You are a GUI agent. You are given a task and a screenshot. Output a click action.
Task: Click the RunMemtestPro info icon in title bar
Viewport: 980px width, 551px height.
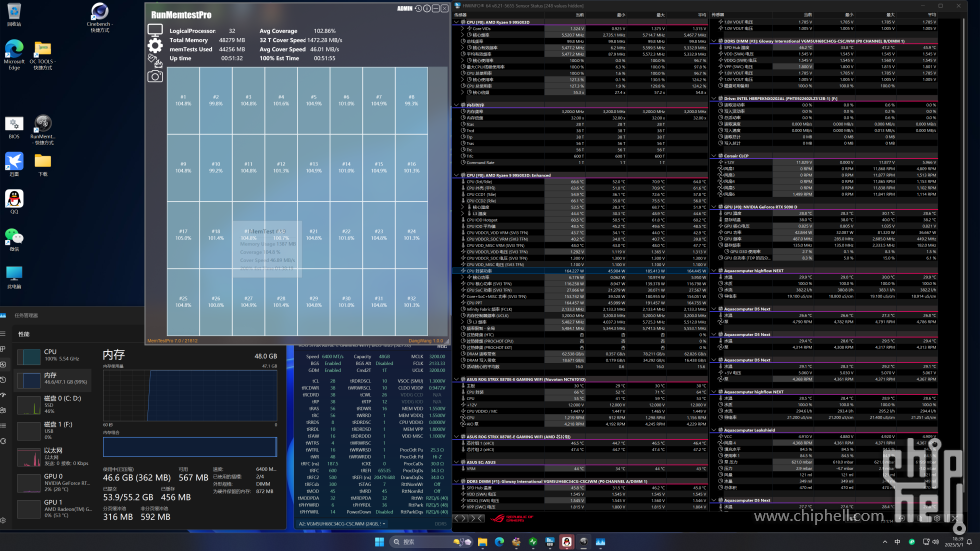(x=427, y=8)
